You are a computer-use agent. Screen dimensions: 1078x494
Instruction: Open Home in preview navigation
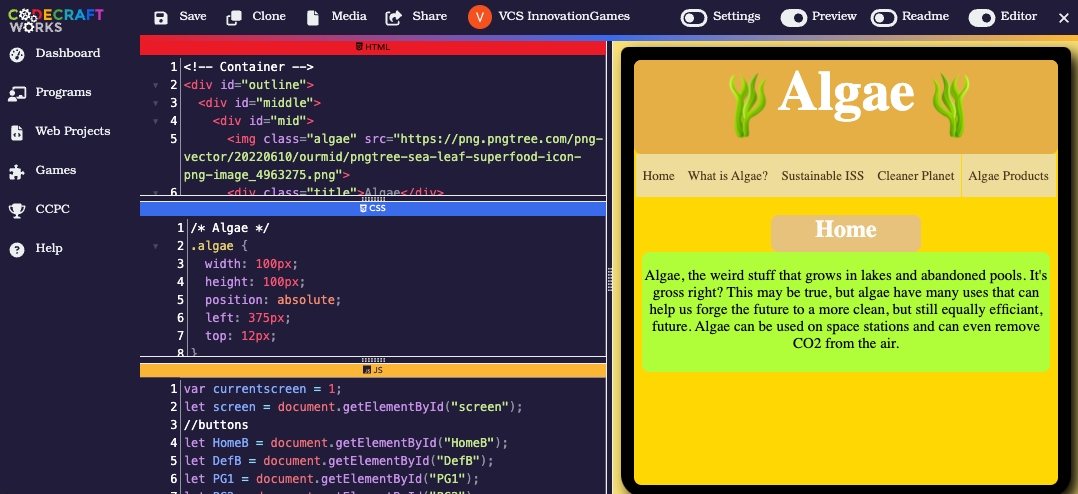(x=658, y=176)
